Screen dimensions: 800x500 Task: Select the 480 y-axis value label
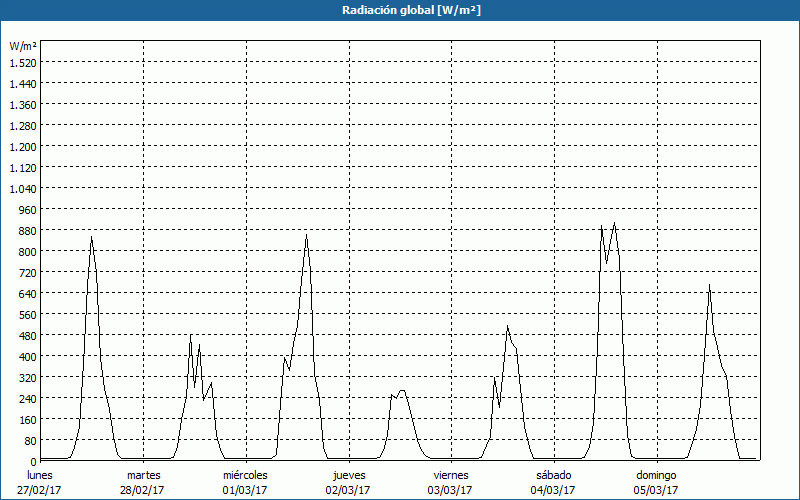(x=26, y=335)
